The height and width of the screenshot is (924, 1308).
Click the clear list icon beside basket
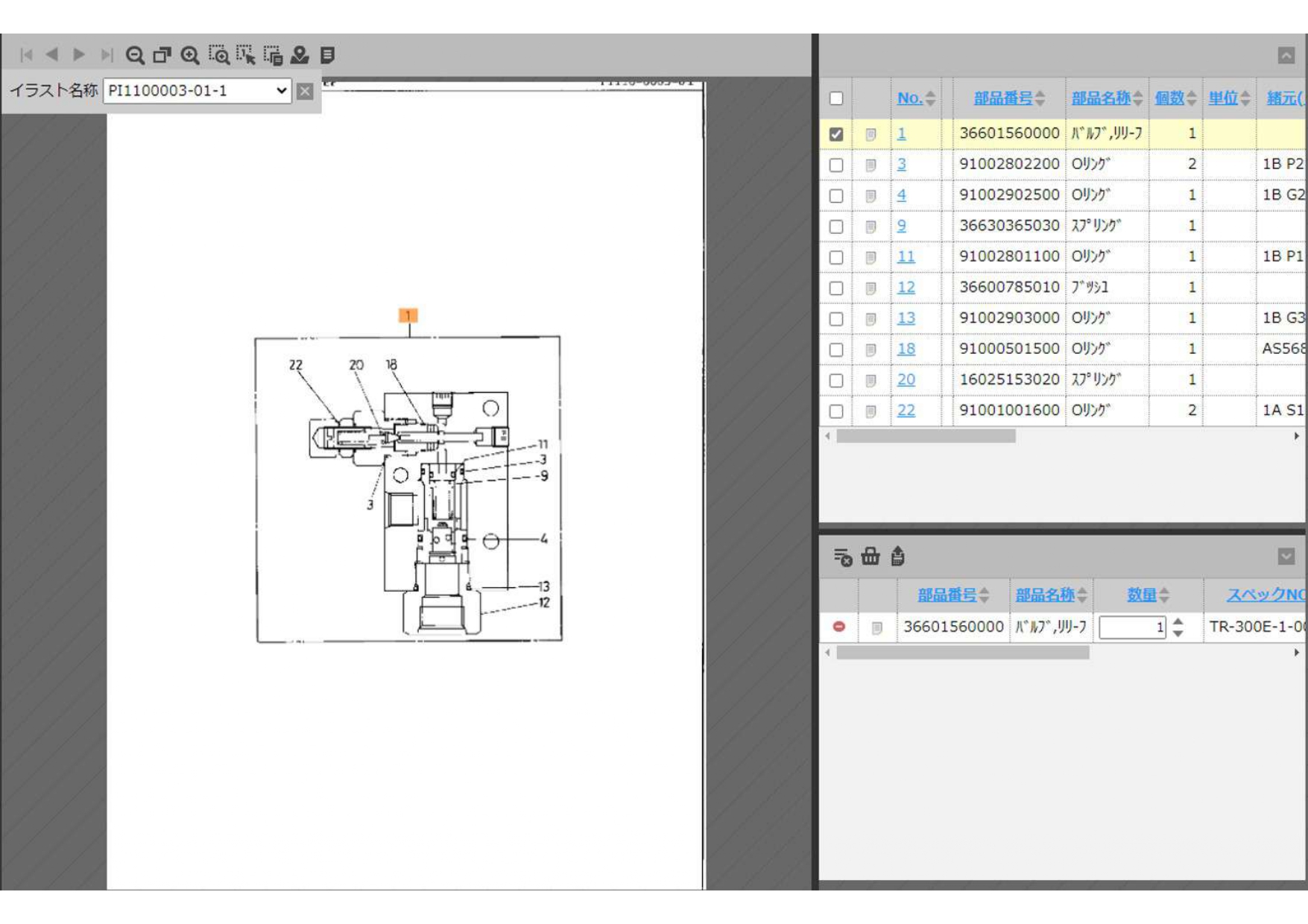pos(842,557)
